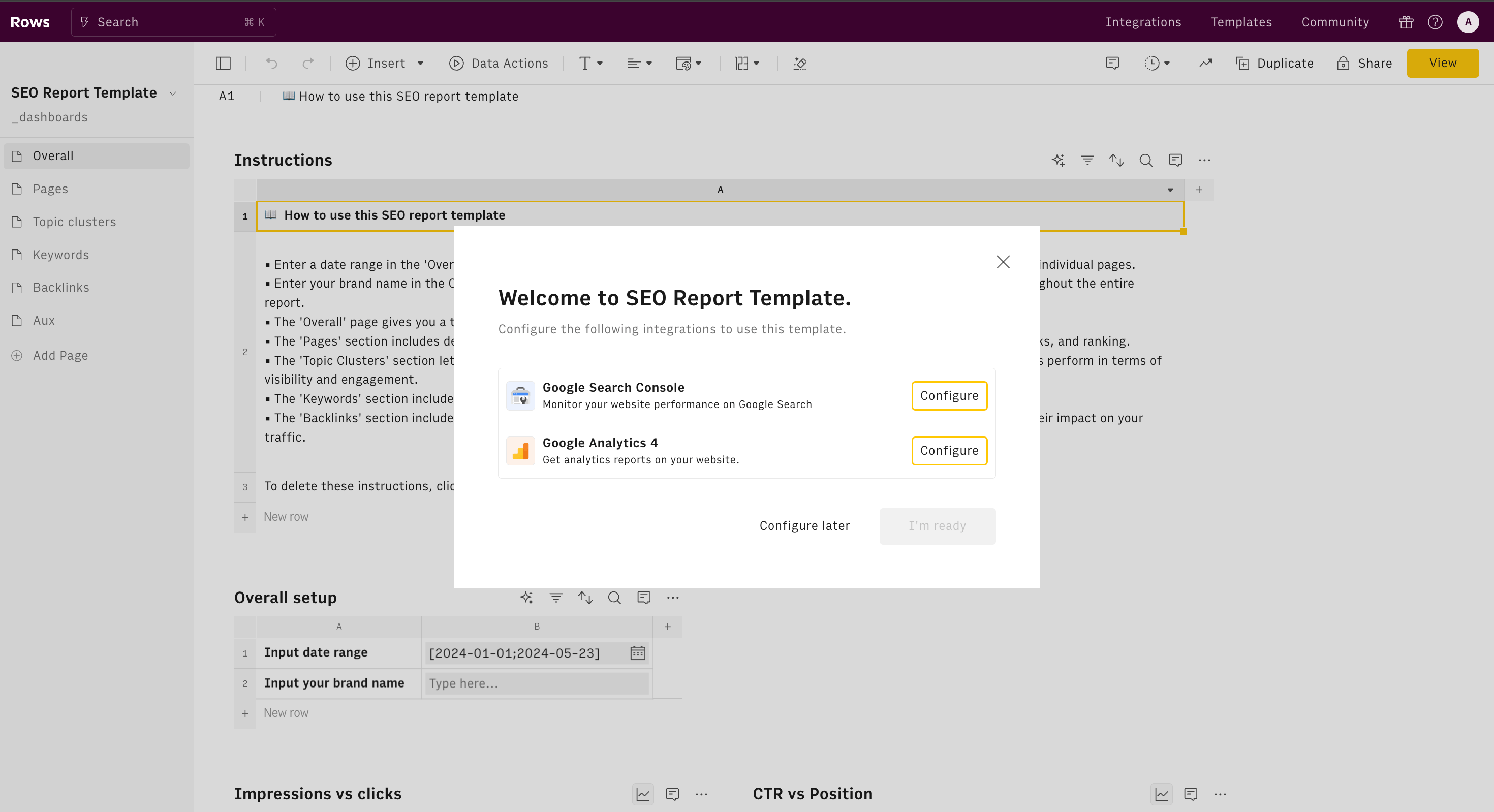Click sort arrows icon for Instructions table
The height and width of the screenshot is (812, 1494).
(1116, 160)
